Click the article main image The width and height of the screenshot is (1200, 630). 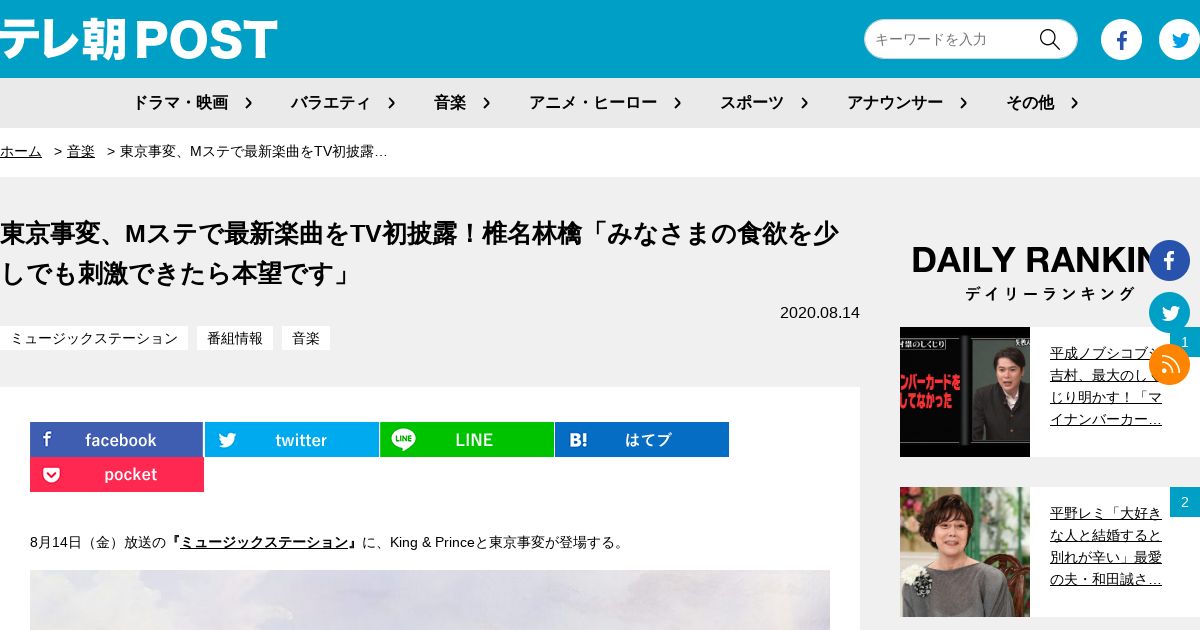(x=430, y=600)
